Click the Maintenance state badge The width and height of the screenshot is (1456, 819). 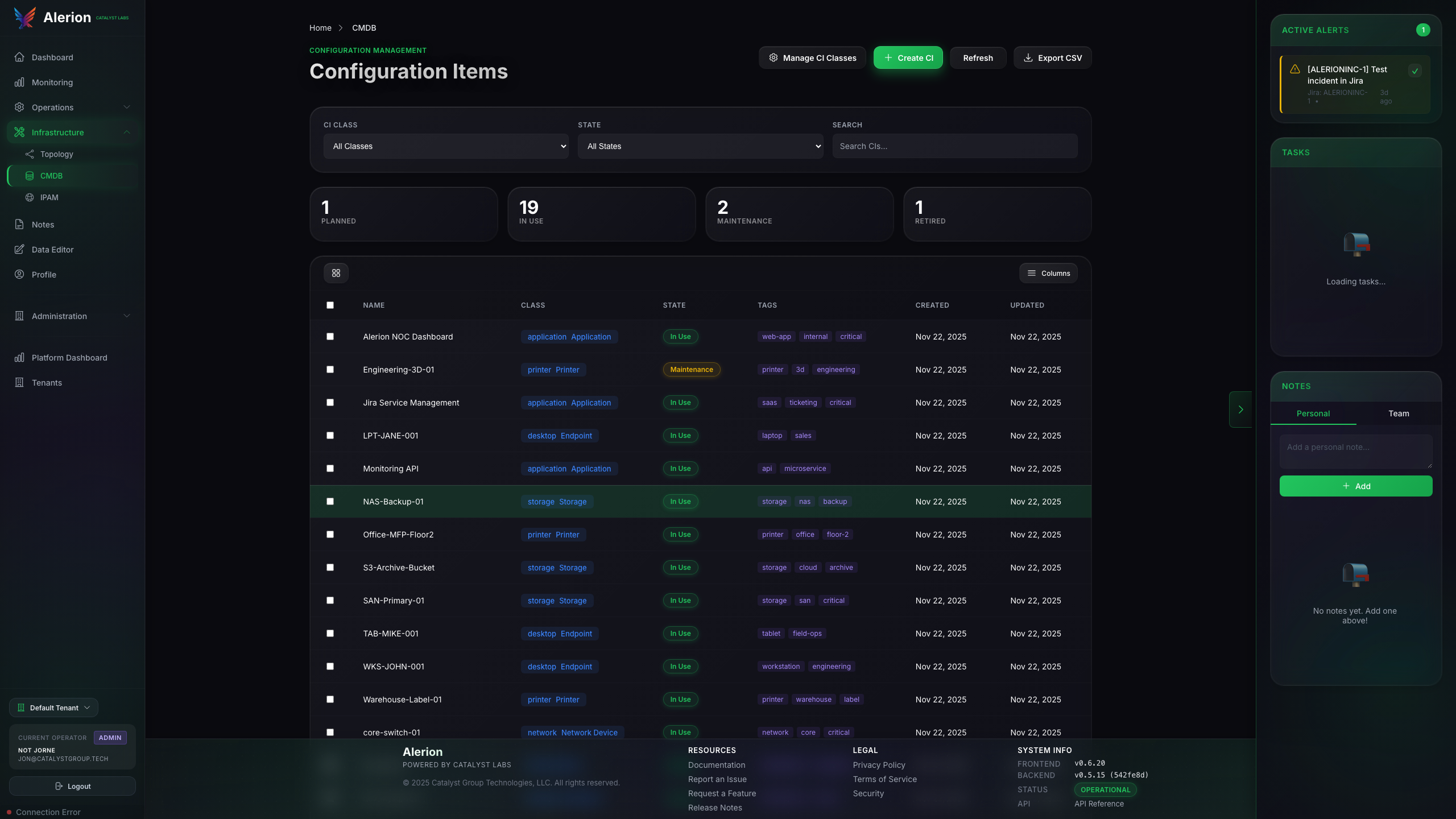point(691,370)
